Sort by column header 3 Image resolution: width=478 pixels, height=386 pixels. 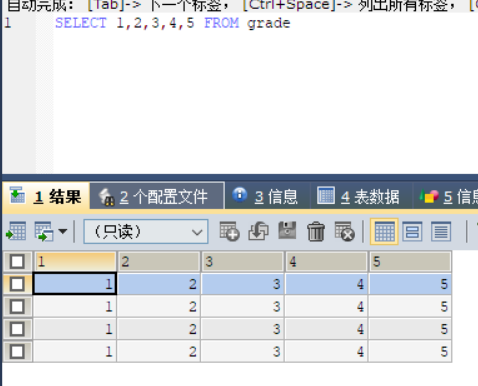click(242, 262)
